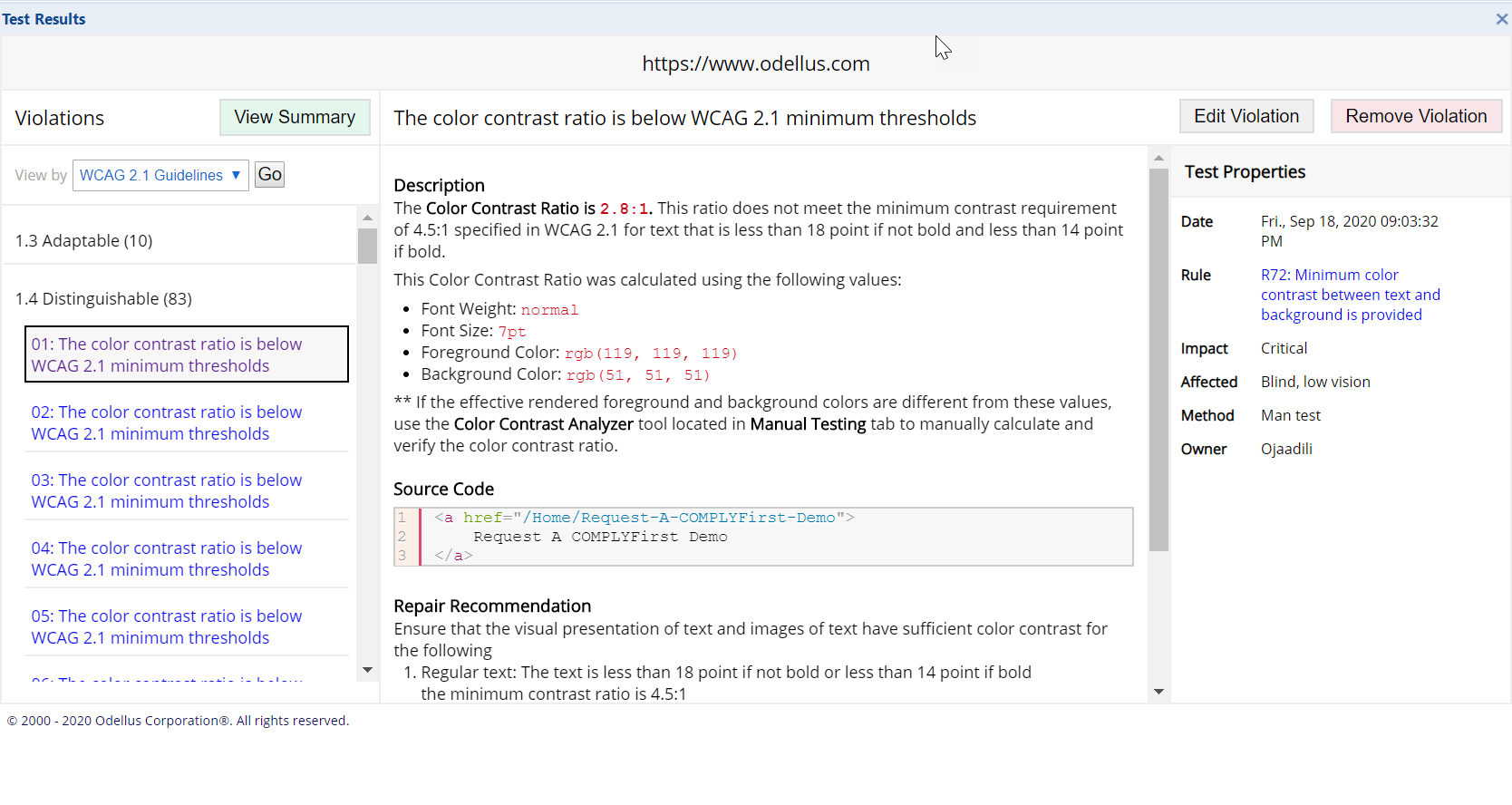This screenshot has height=805, width=1512.
Task: Click inside the Source Code box
Action: click(771, 537)
